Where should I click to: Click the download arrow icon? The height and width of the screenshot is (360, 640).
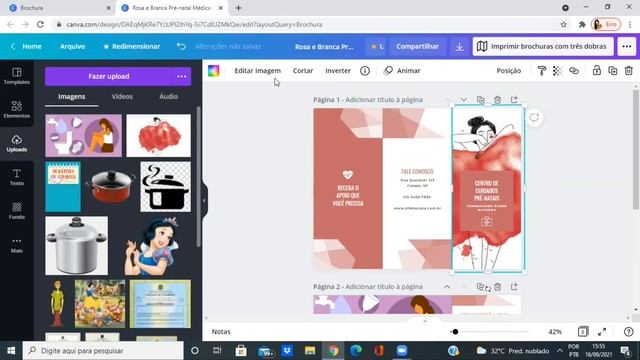point(460,47)
